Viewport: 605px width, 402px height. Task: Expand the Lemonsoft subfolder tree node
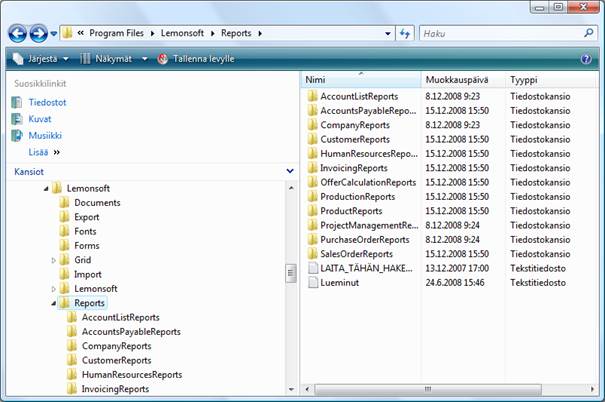(x=54, y=289)
